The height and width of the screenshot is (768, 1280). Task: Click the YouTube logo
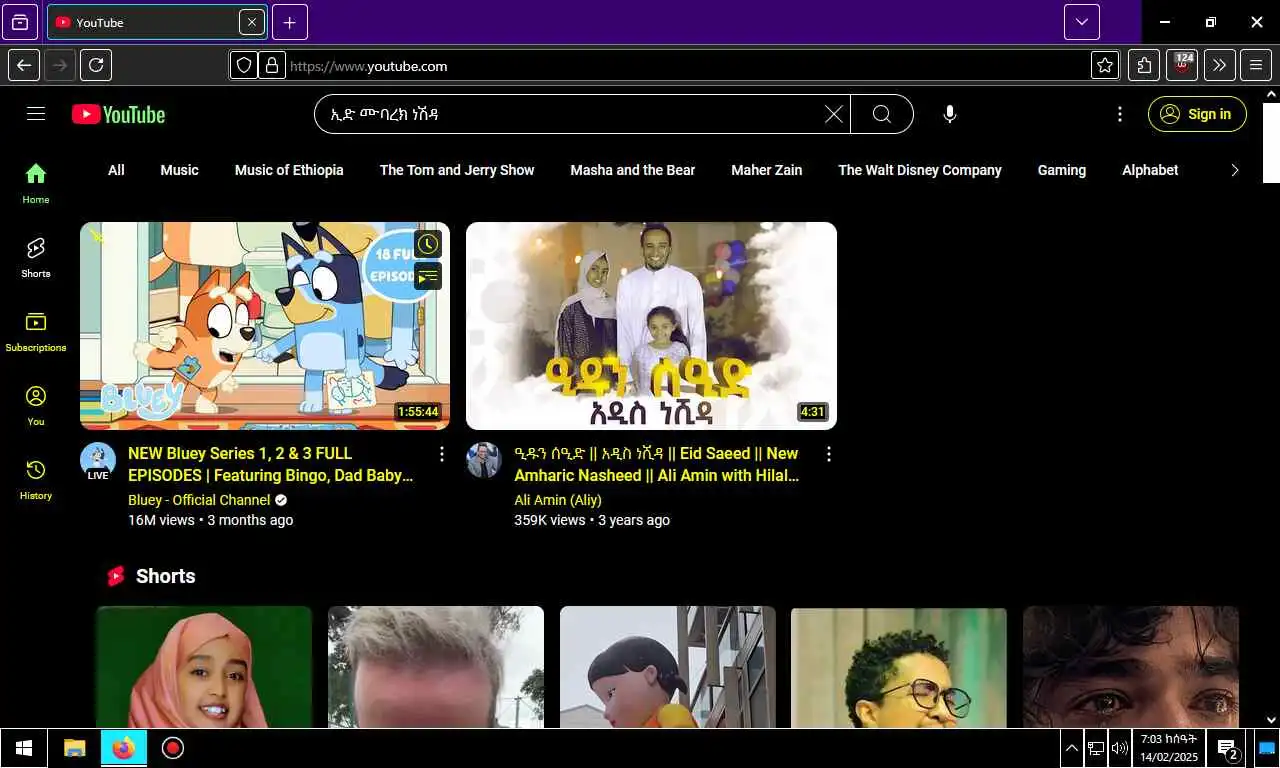click(x=118, y=114)
